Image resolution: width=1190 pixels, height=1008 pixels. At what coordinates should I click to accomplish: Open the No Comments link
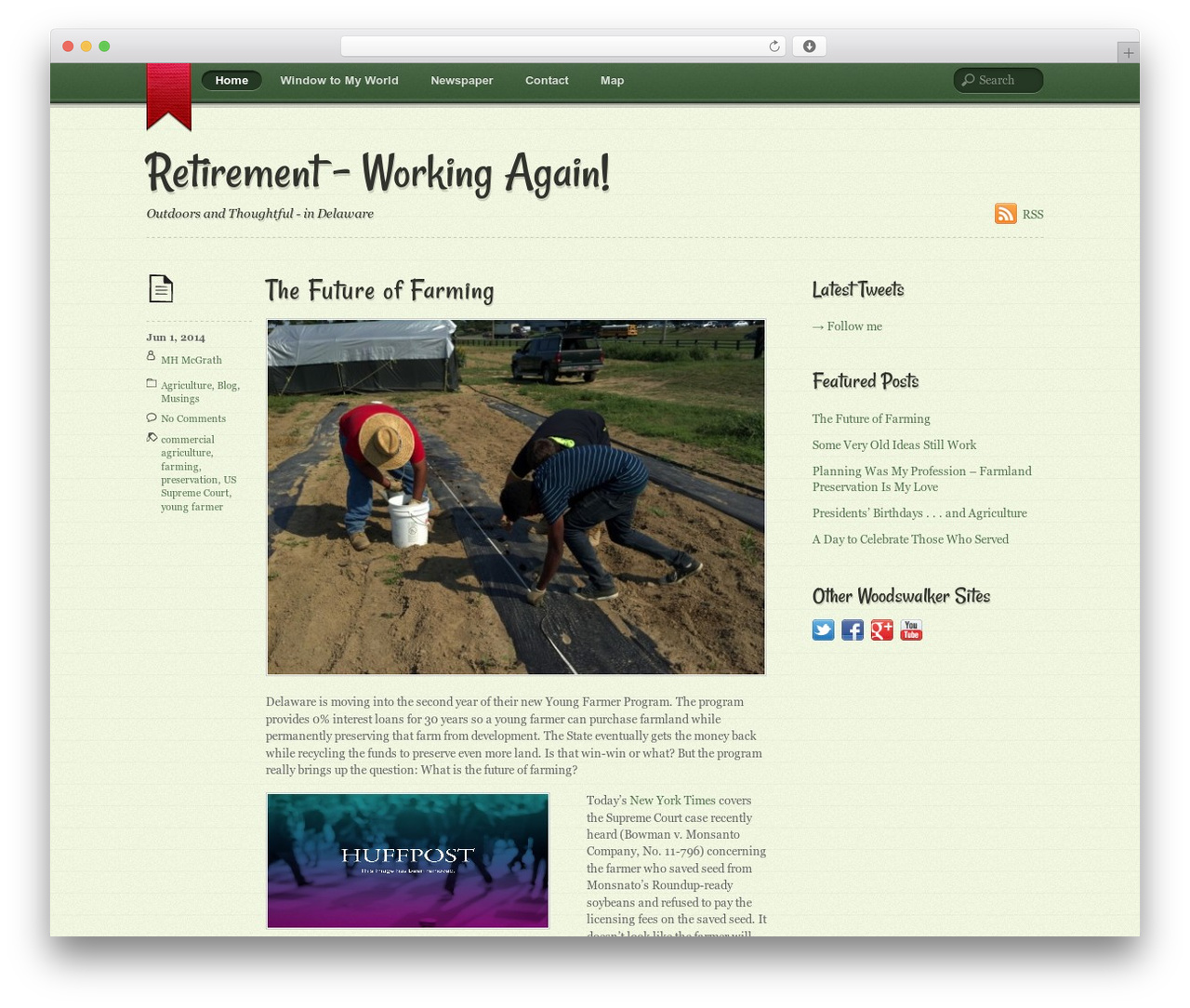tap(193, 418)
